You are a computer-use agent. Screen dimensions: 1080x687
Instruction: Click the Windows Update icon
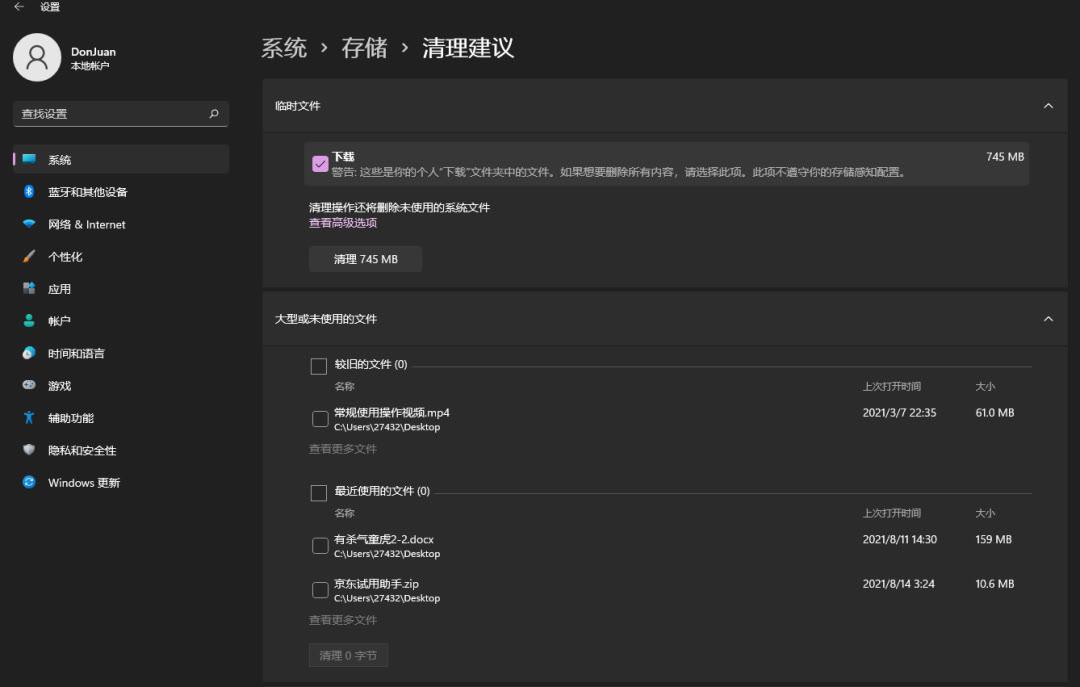coord(29,482)
